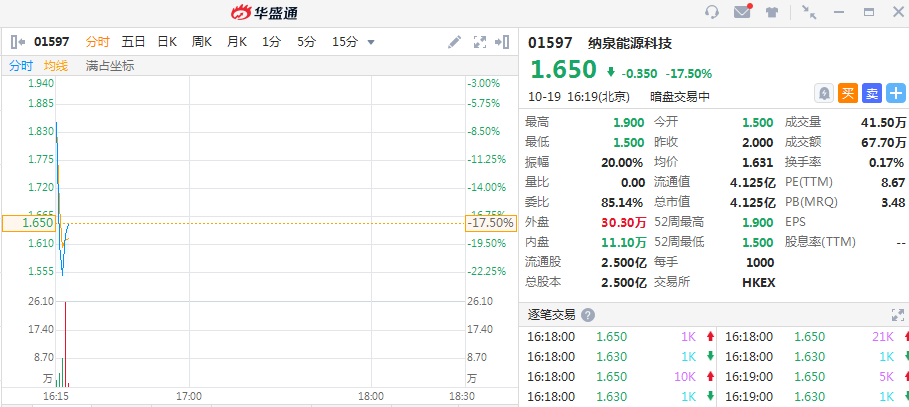
Task: Click 成交量 value 41.50万
Action: pyautogui.click(x=883, y=122)
